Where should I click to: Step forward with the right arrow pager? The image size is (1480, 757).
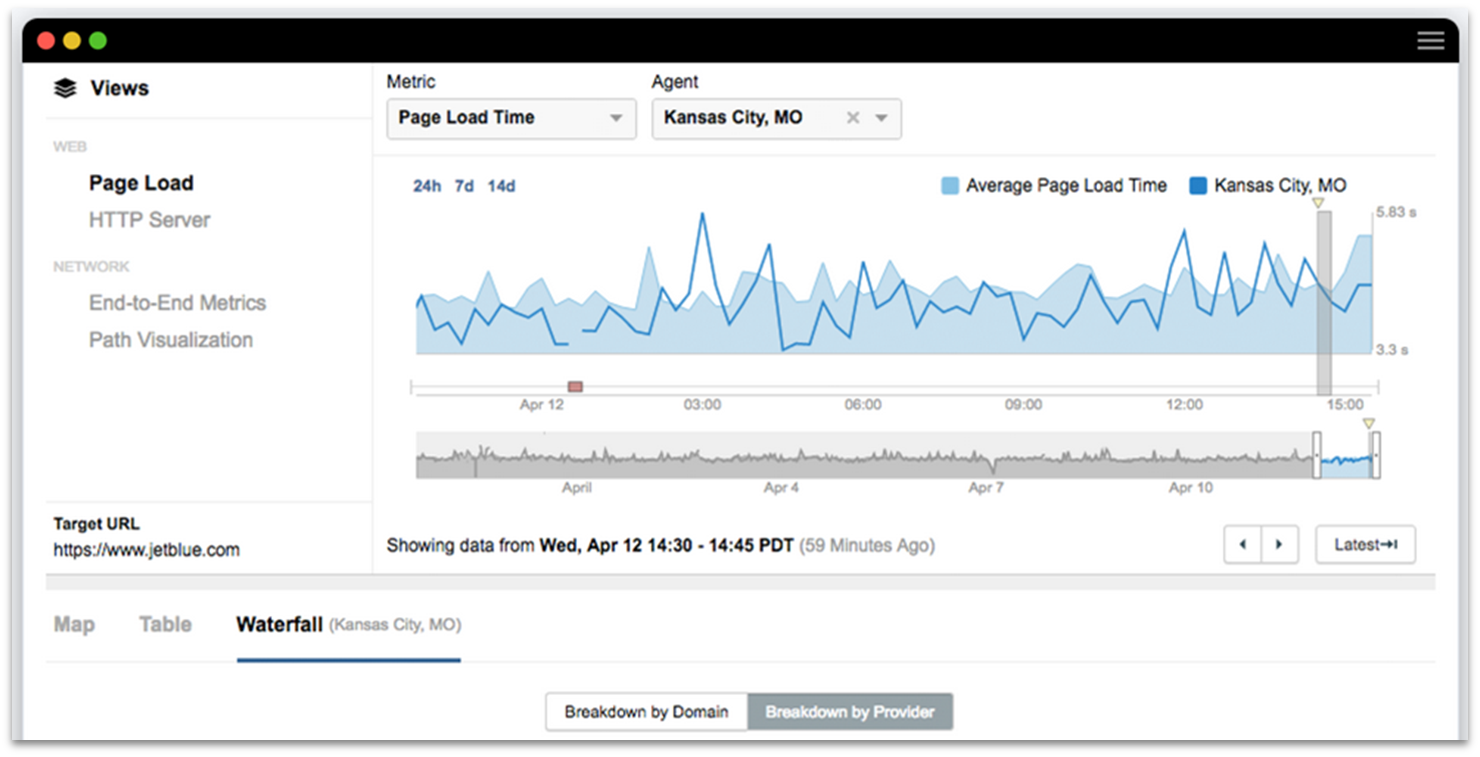point(1280,544)
